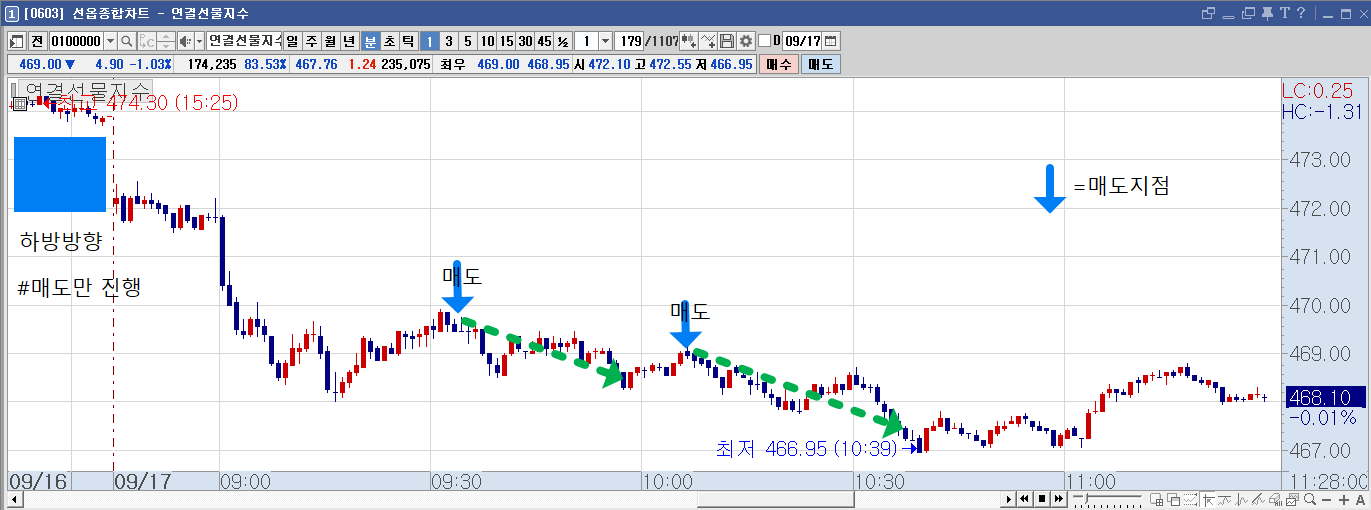Click the line-cross tool icon beside save
This screenshot has height=510, width=1371.
(x=707, y=41)
